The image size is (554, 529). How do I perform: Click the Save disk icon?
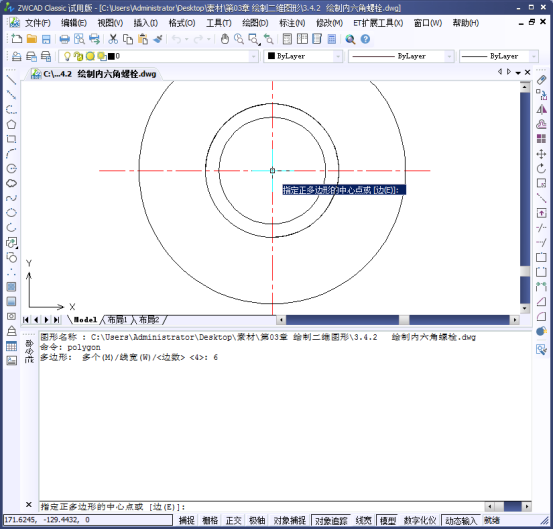pos(46,39)
